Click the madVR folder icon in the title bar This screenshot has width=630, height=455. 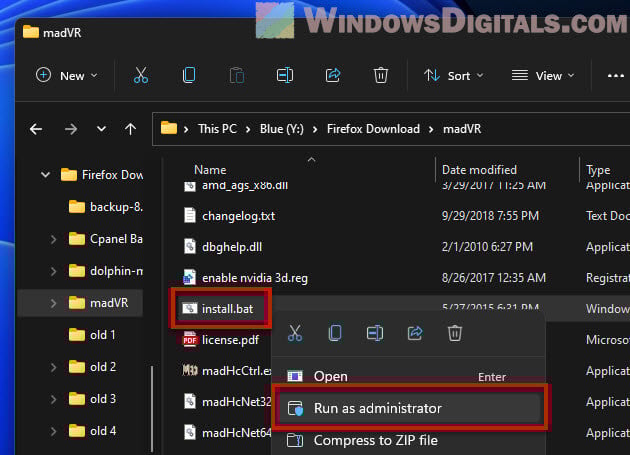(x=31, y=32)
